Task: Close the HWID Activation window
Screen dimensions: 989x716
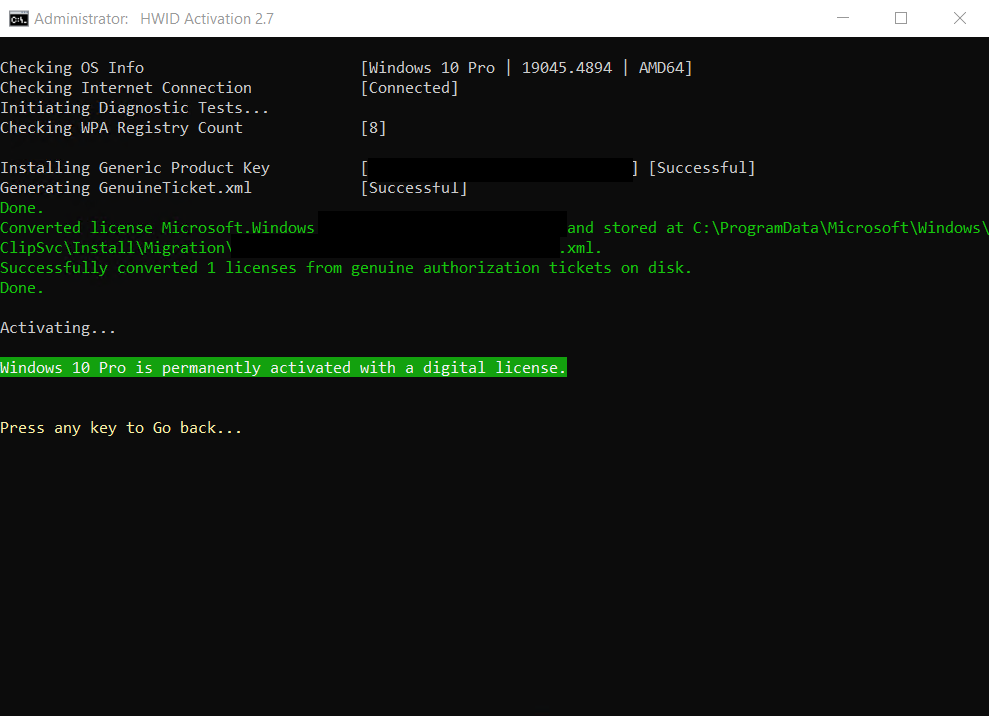Action: coord(959,18)
